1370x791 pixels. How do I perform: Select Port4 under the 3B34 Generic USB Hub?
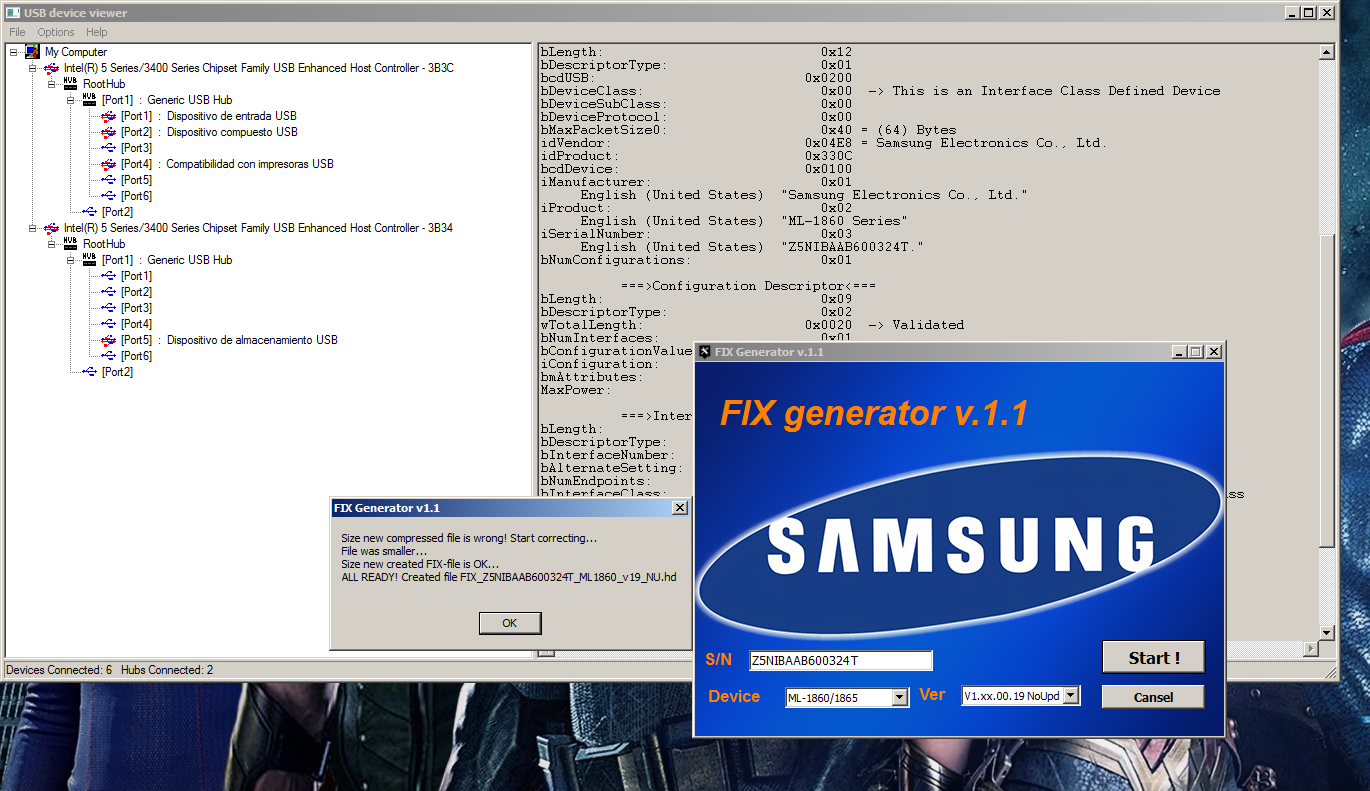[x=136, y=324]
